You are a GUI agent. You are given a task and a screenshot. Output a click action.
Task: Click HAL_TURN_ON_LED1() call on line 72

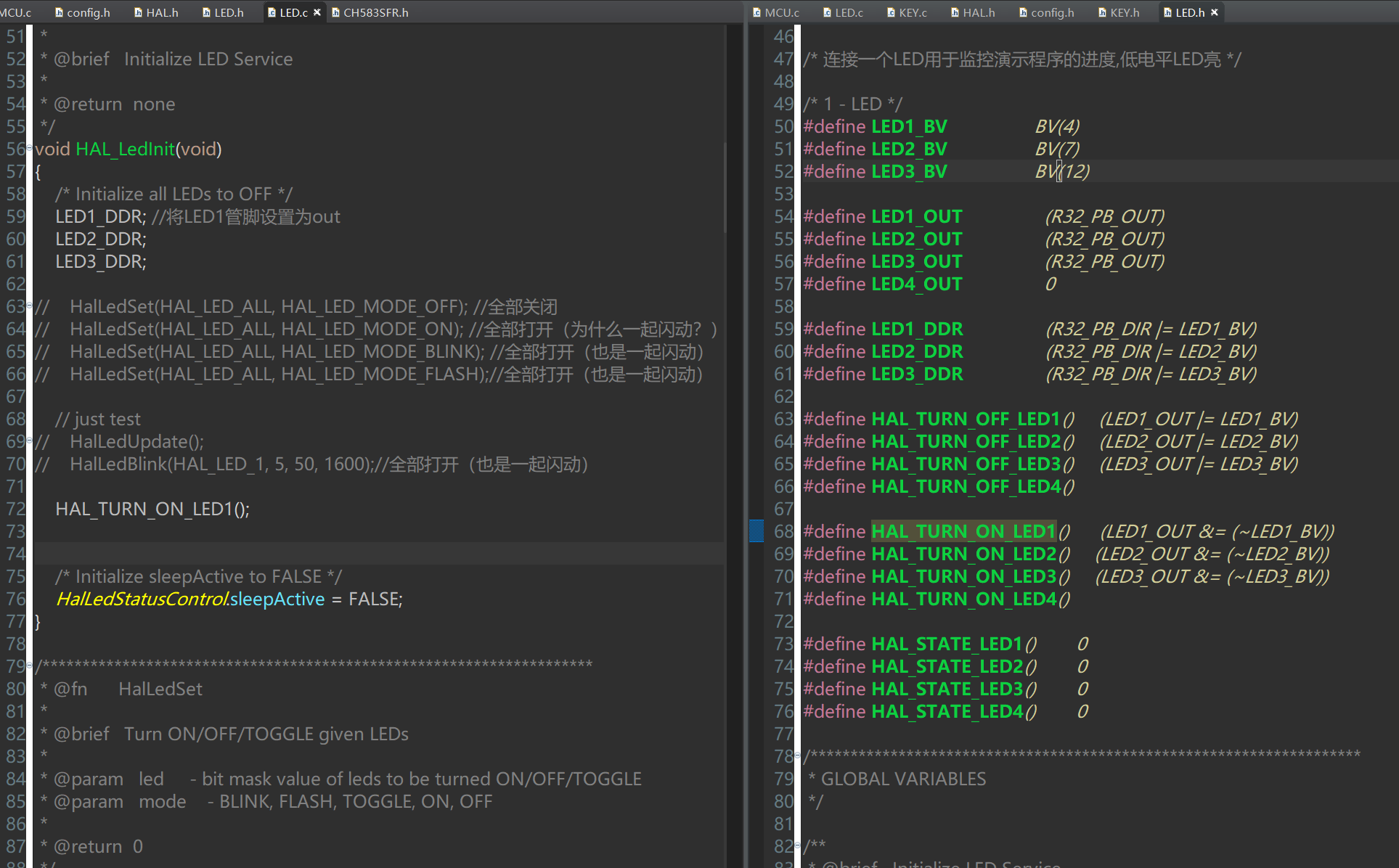click(152, 509)
